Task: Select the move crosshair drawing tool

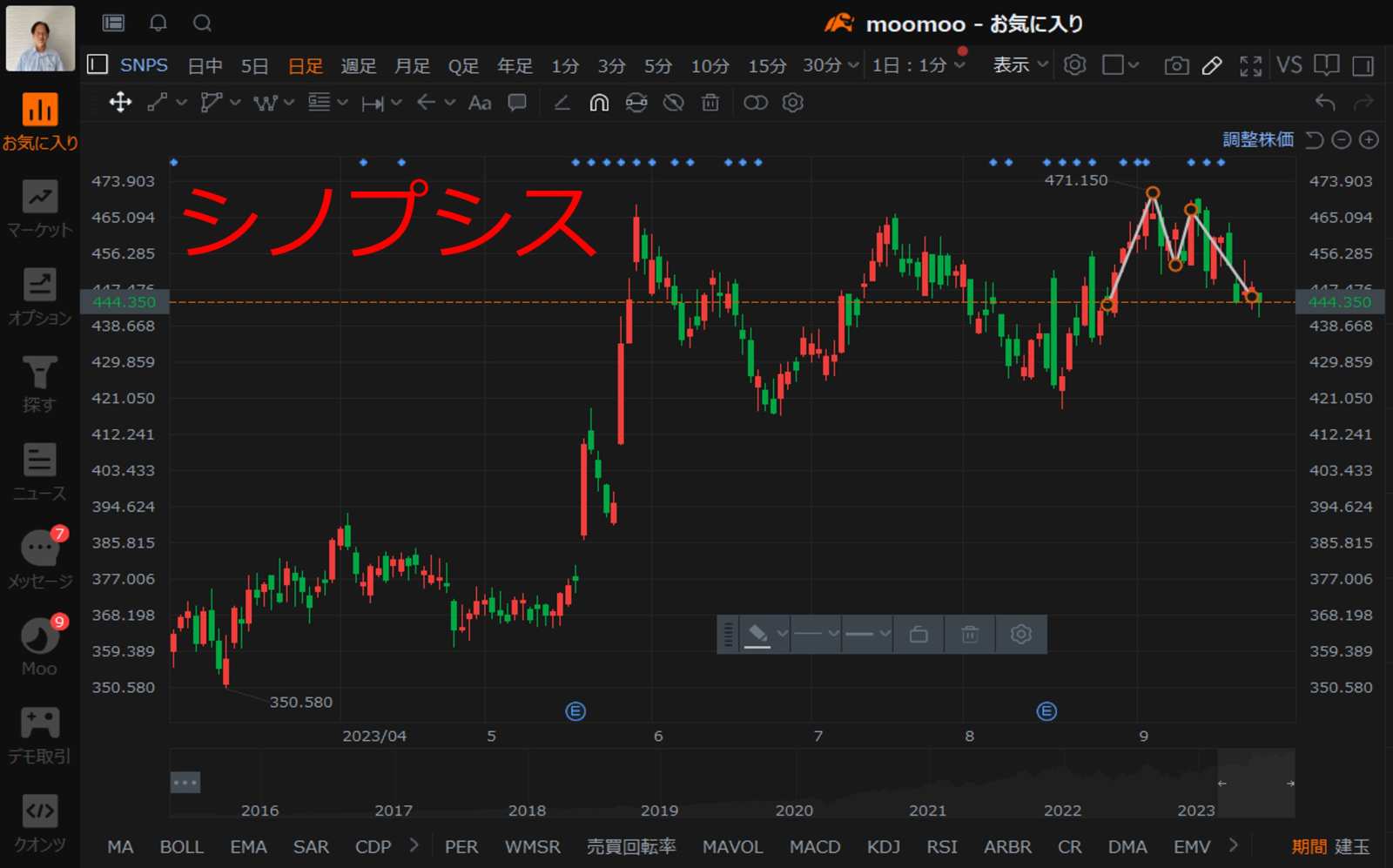Action: point(120,103)
